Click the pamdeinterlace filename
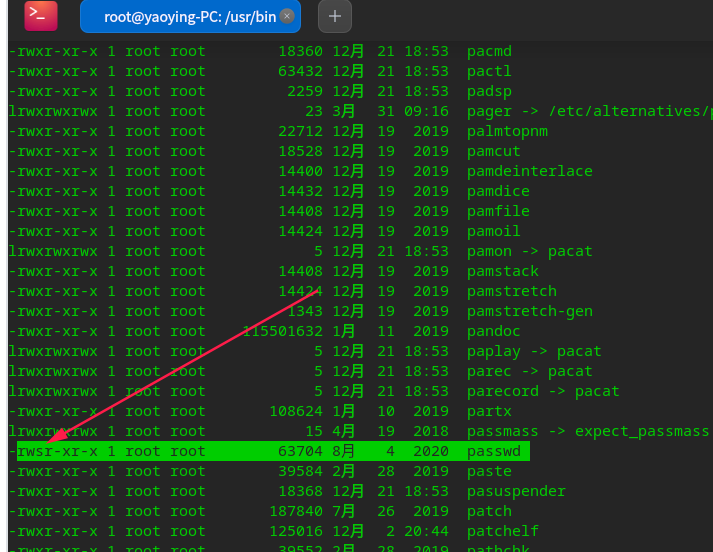Viewport: 713px width, 552px height. click(x=530, y=171)
